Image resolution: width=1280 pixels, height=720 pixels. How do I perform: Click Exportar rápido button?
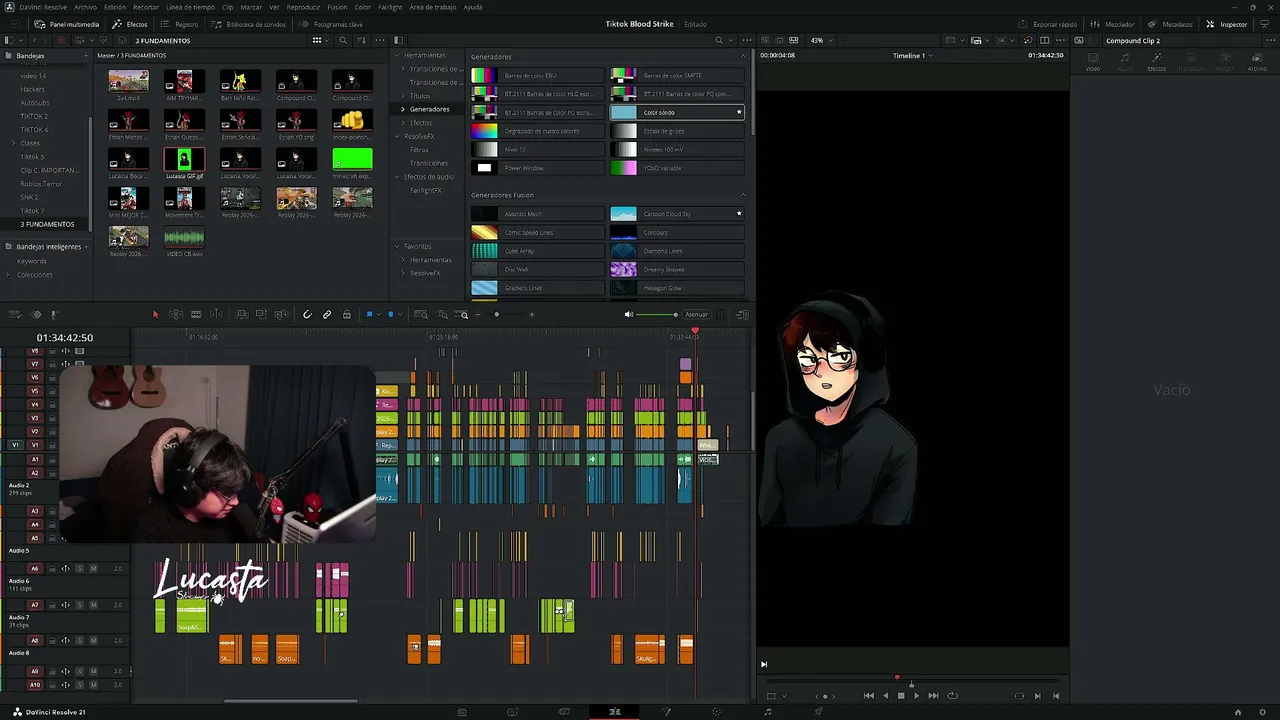tap(1049, 24)
